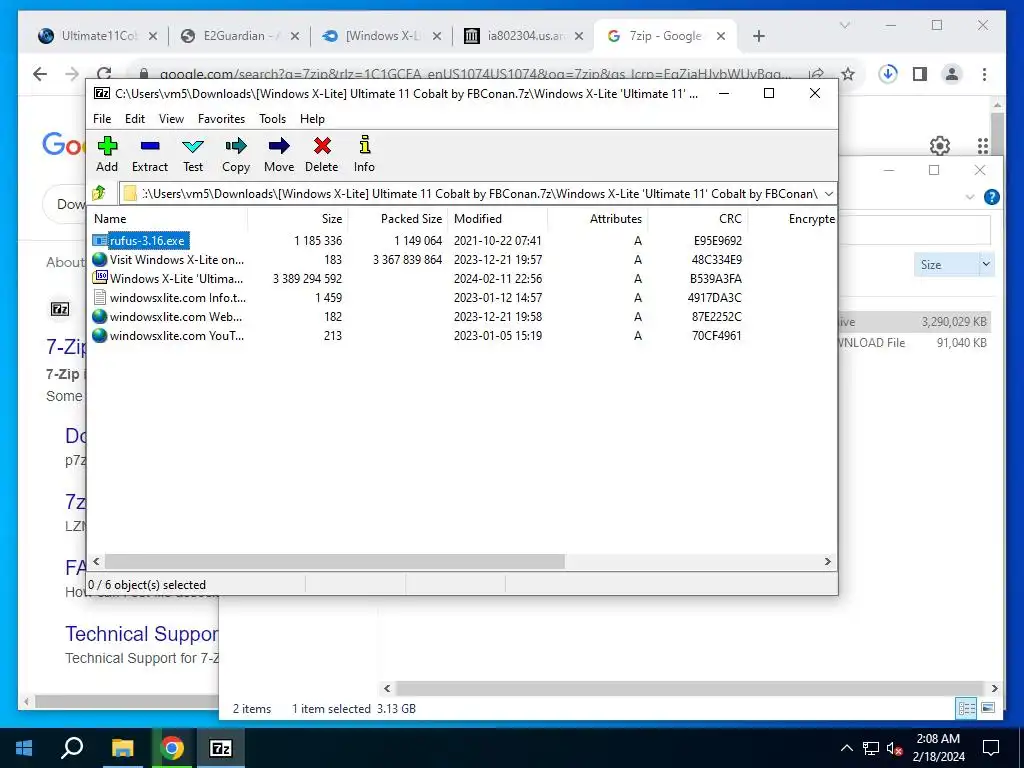The image size is (1024, 768).
Task: Open Google apps grid icon
Action: [x=983, y=146]
